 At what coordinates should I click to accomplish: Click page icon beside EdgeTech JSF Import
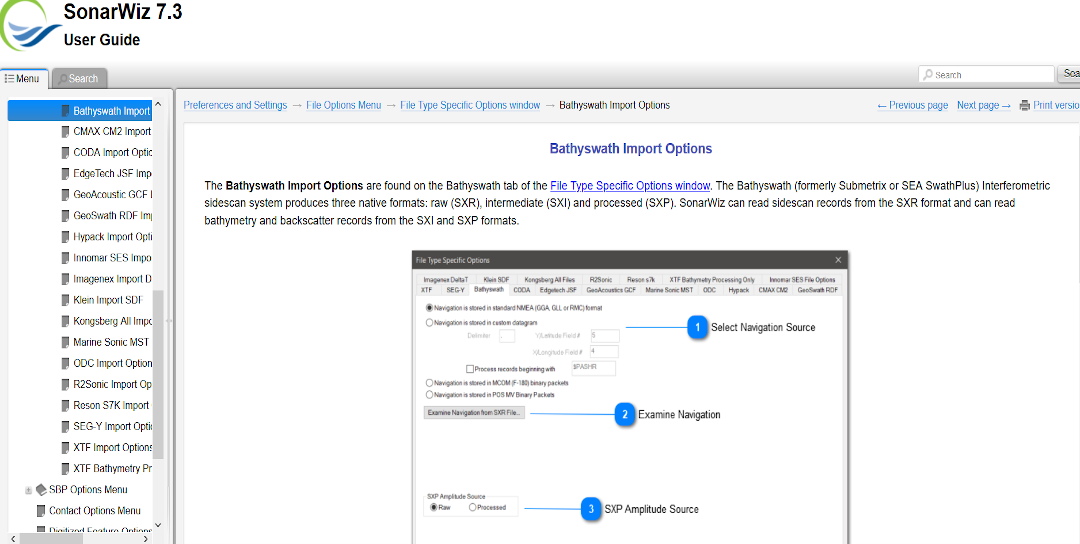pos(65,174)
